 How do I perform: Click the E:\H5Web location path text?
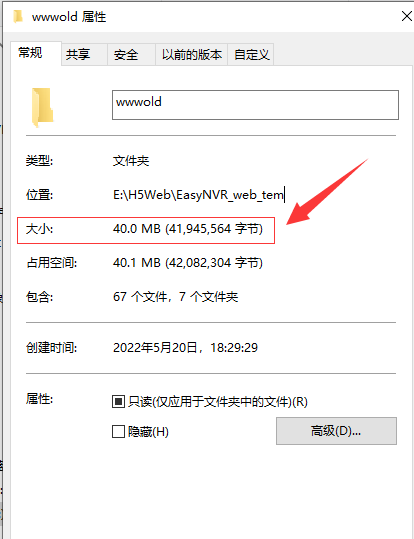point(198,195)
